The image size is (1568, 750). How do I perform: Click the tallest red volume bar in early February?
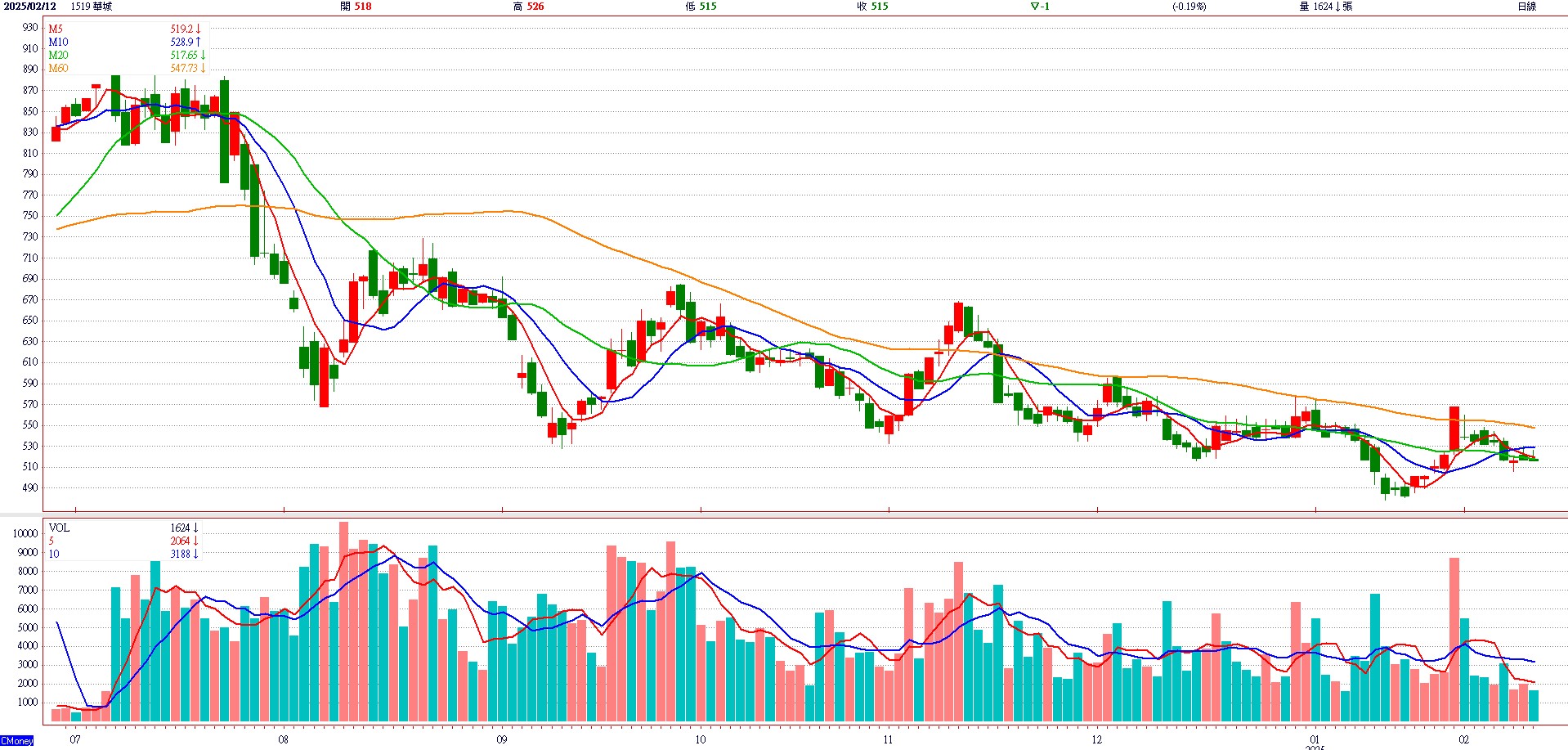pyautogui.click(x=1454, y=638)
